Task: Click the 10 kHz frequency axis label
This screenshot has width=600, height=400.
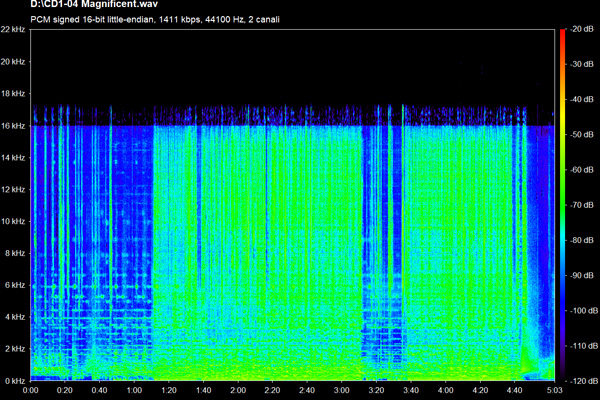Action: 13,221
